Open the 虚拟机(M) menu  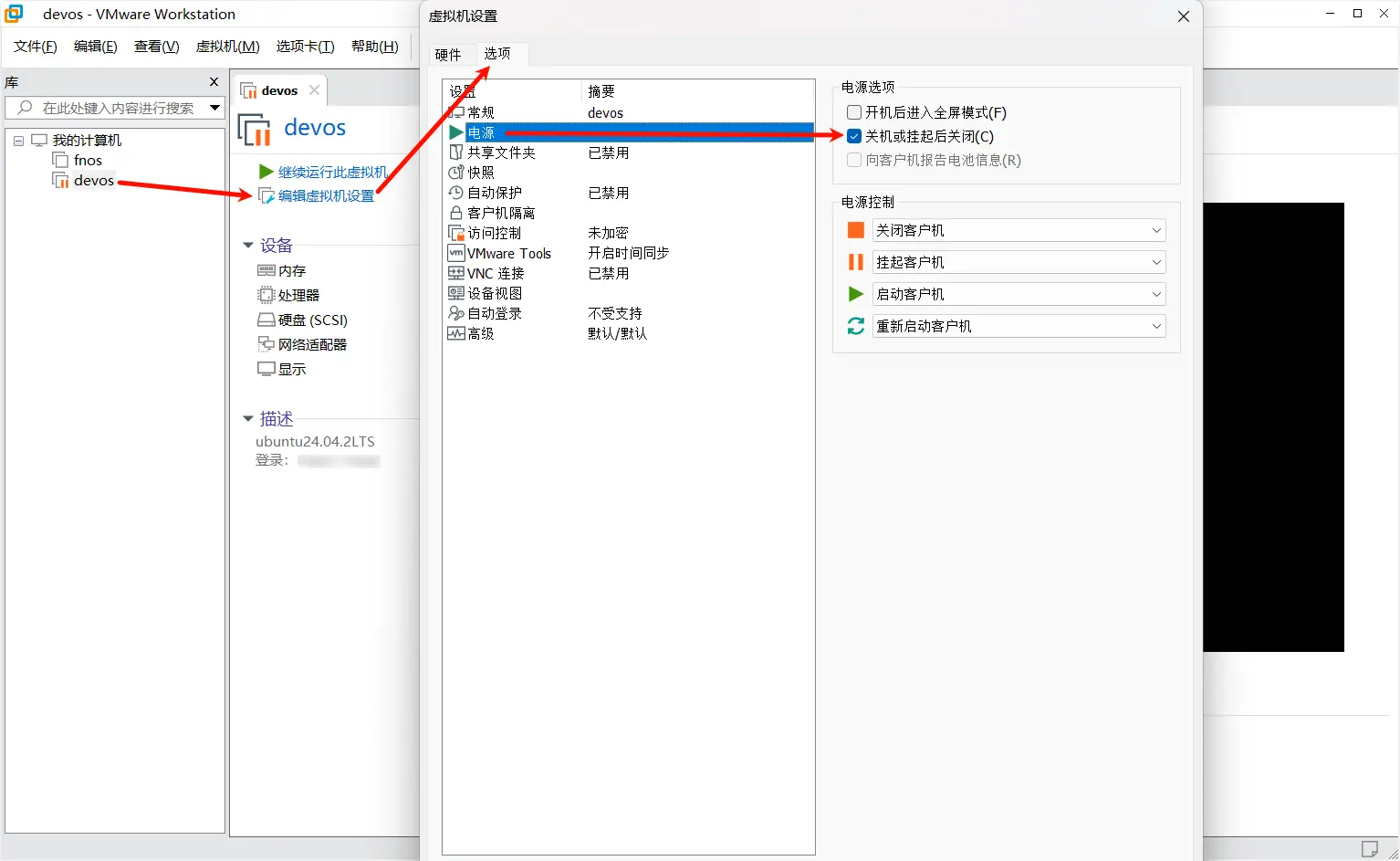point(227,47)
